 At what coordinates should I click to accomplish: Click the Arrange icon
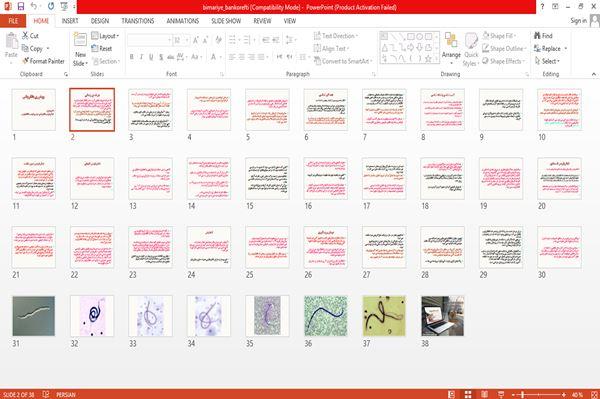point(451,40)
